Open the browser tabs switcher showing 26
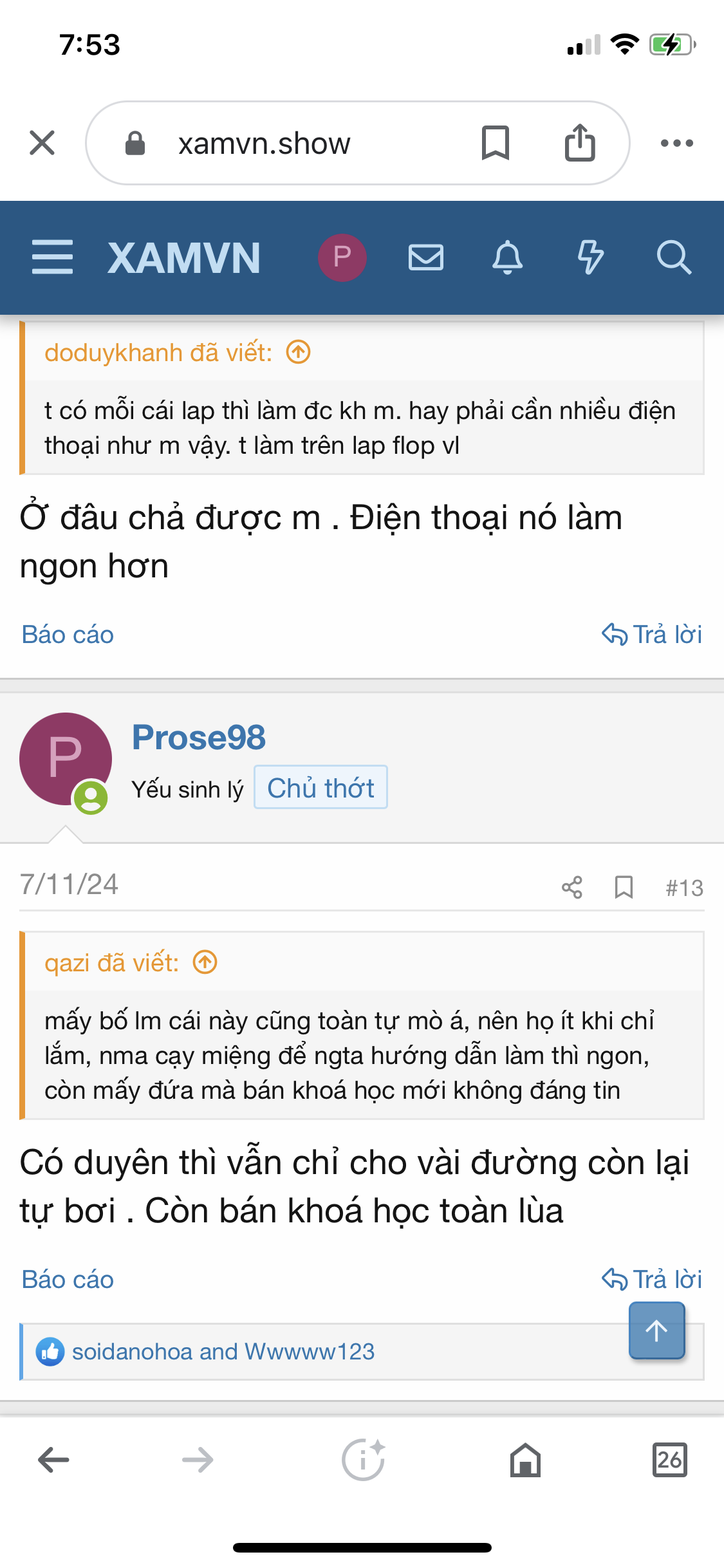Image resolution: width=724 pixels, height=1568 pixels. (x=669, y=1460)
